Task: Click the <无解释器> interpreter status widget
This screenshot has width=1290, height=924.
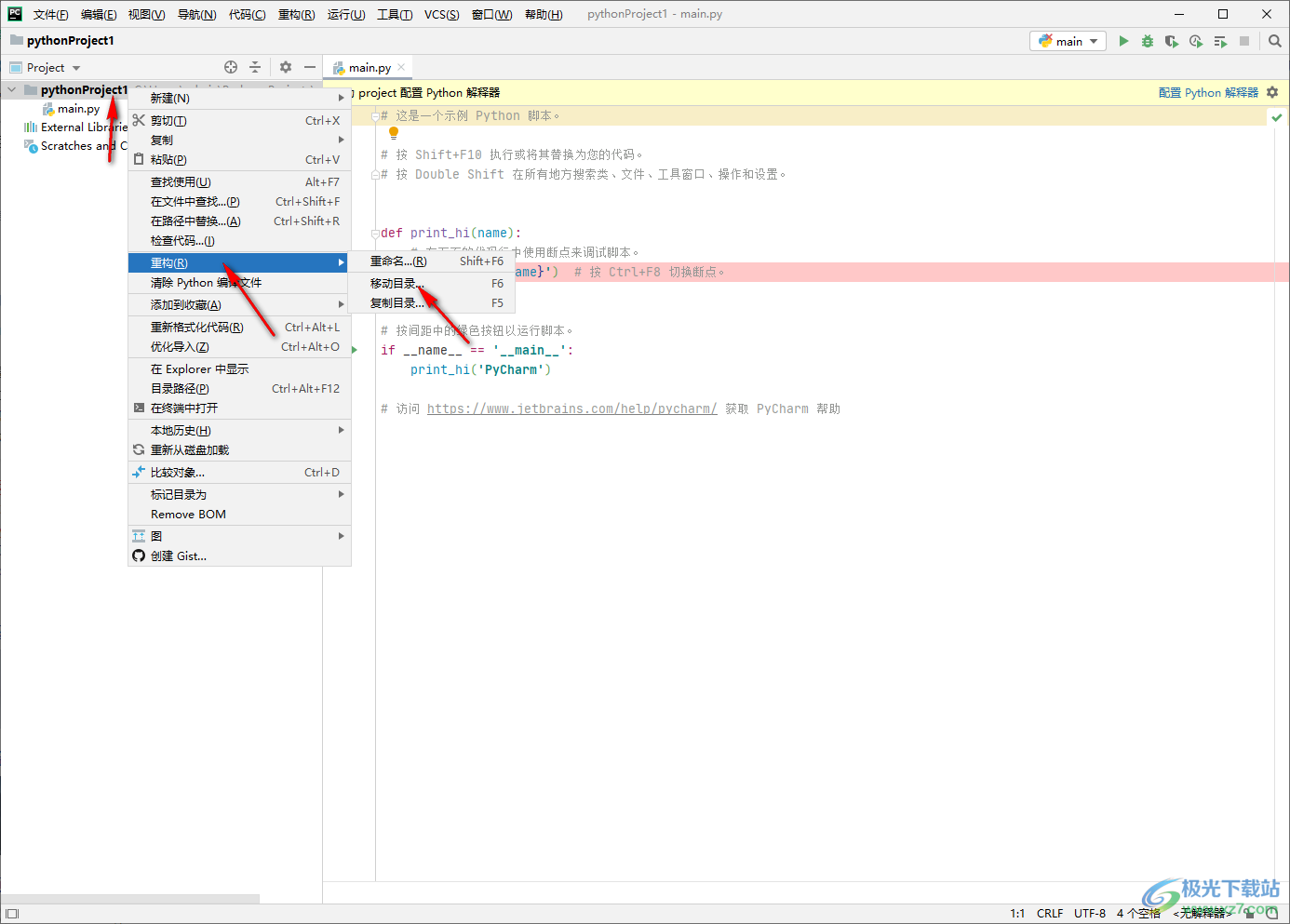Action: coord(1202,913)
